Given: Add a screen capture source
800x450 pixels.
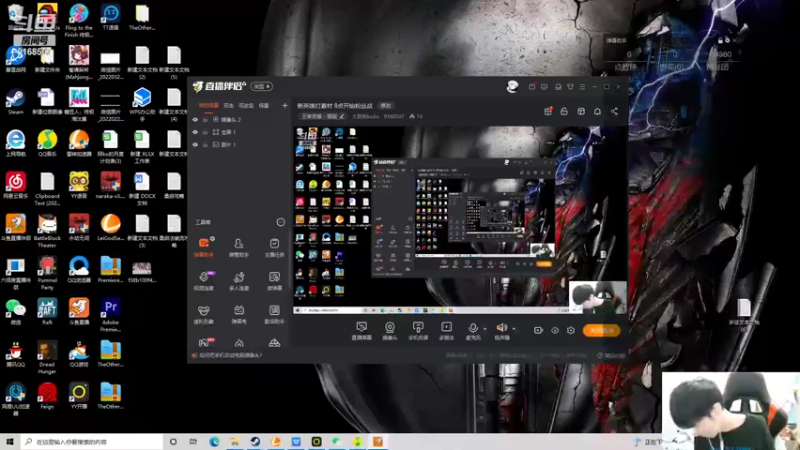Looking at the screenshot, I should pos(362,330).
